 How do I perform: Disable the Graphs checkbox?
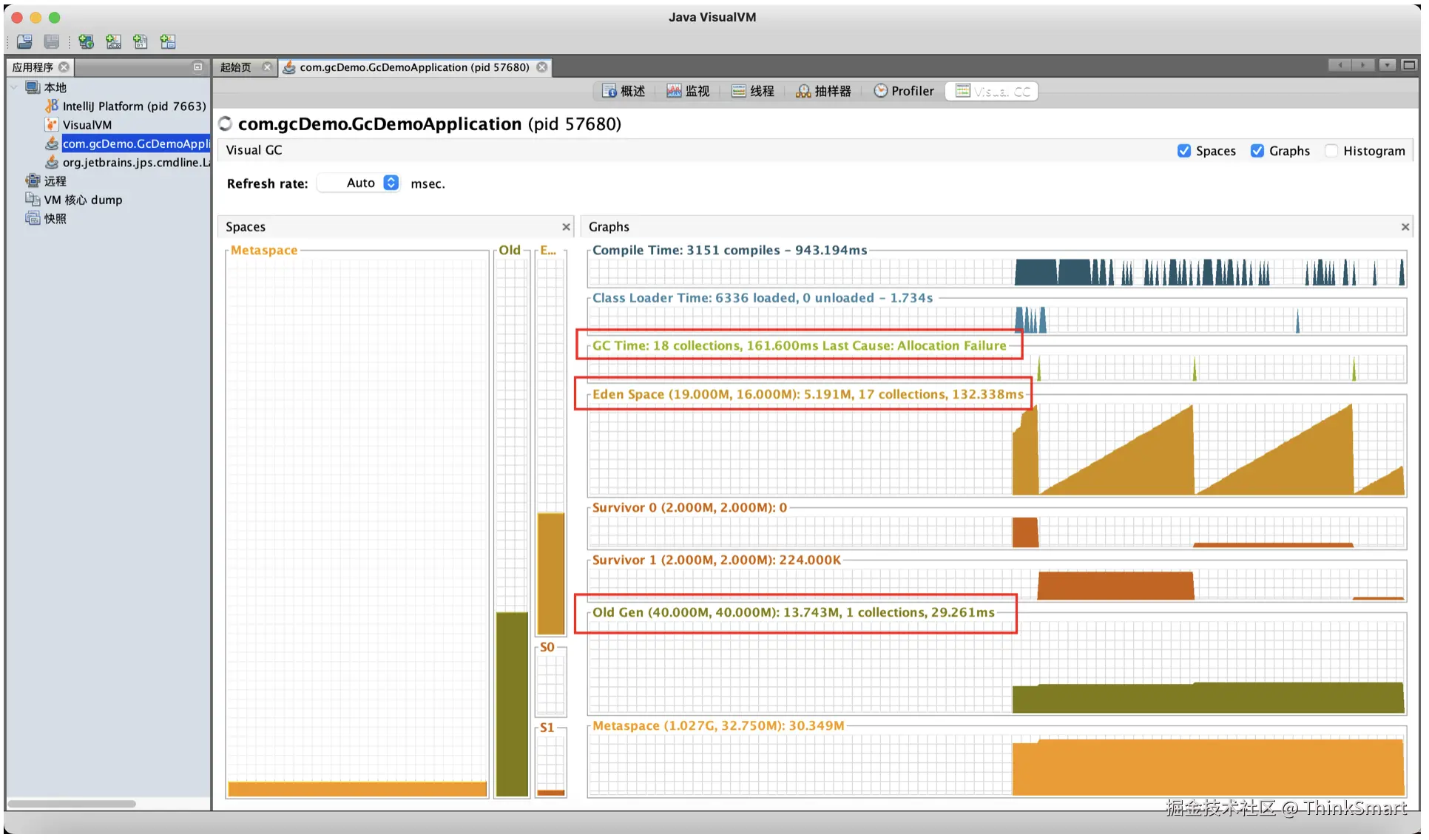1257,151
